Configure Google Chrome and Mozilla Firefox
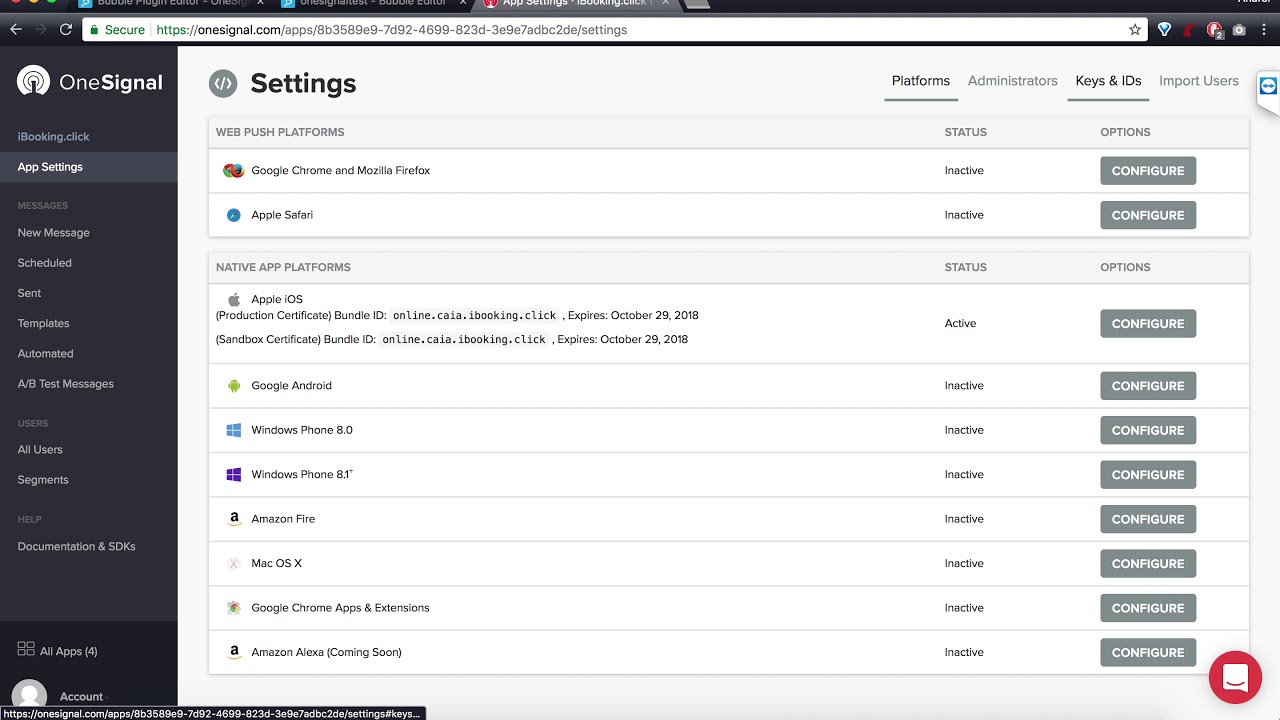 pyautogui.click(x=1148, y=171)
